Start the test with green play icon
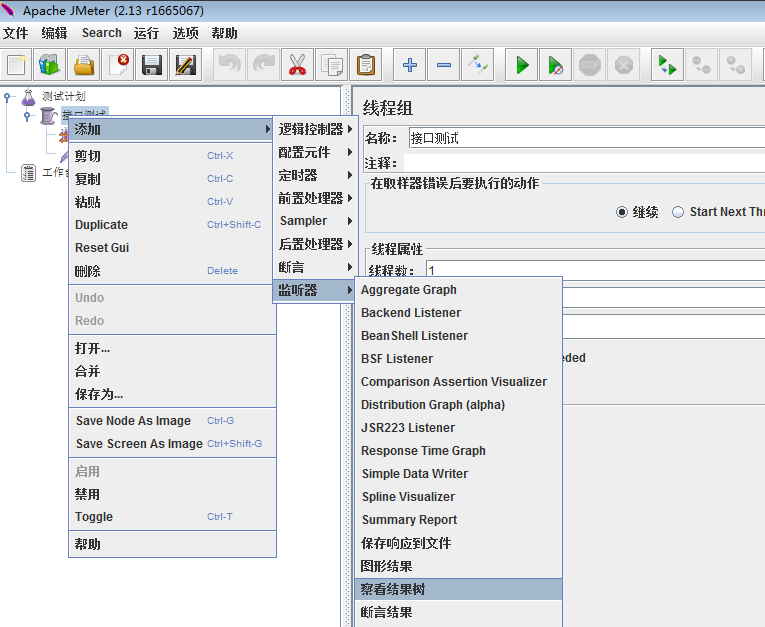The height and width of the screenshot is (627, 765). [x=522, y=64]
